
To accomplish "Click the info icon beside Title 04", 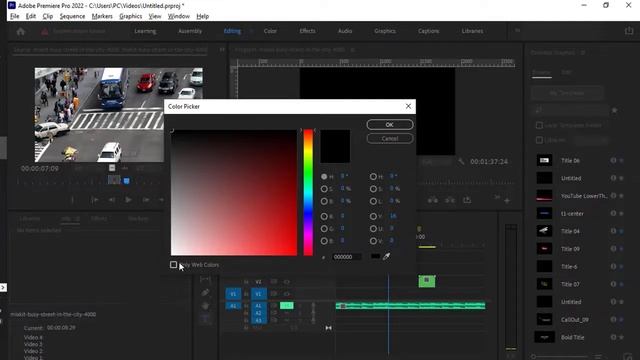I will 613,231.
